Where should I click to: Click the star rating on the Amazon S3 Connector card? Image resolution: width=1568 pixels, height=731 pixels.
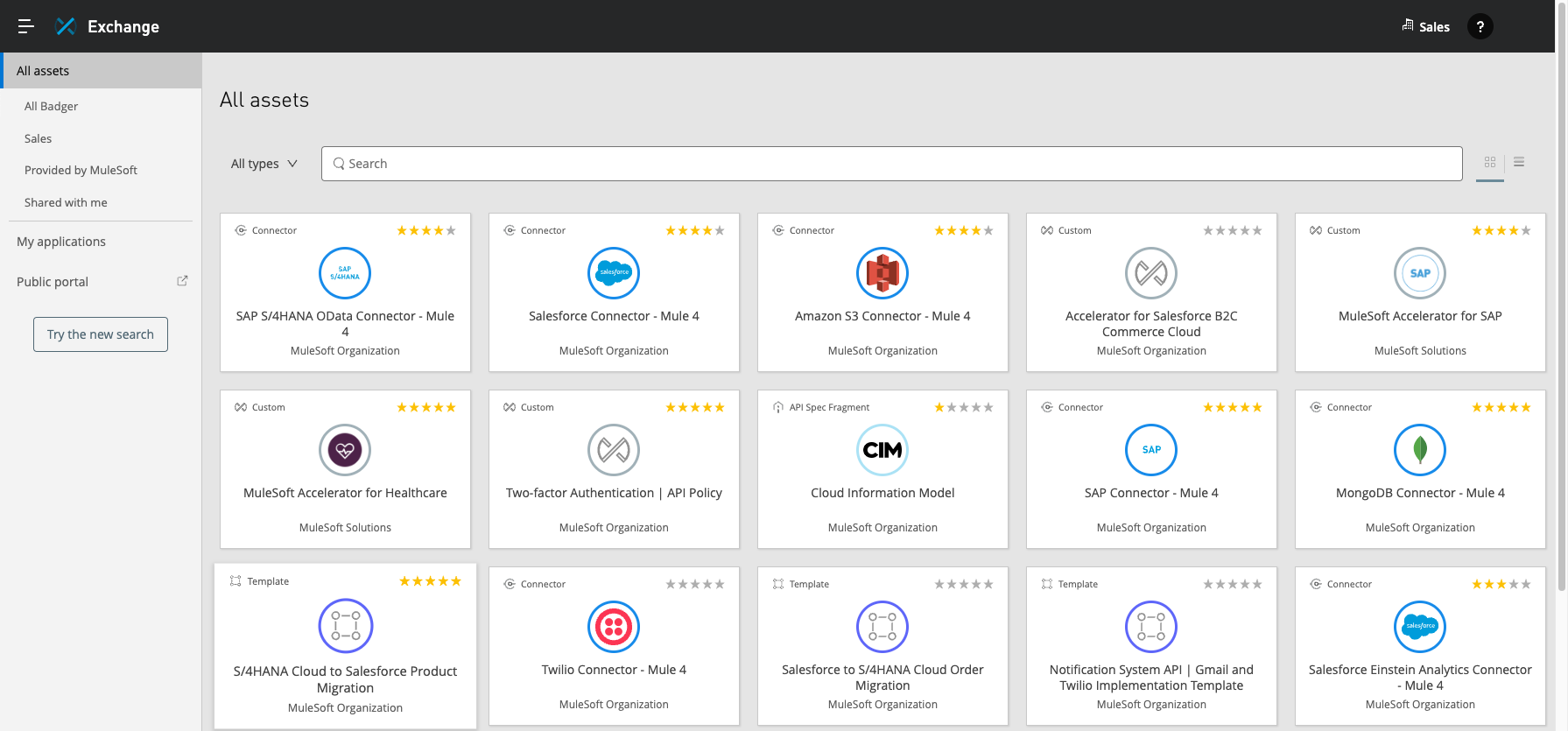[964, 231]
